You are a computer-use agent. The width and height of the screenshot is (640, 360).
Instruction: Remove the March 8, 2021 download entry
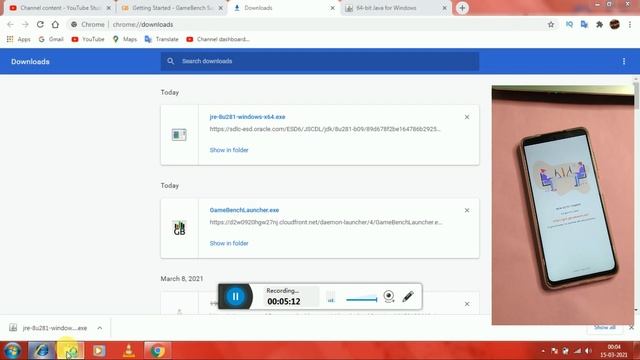click(x=467, y=304)
